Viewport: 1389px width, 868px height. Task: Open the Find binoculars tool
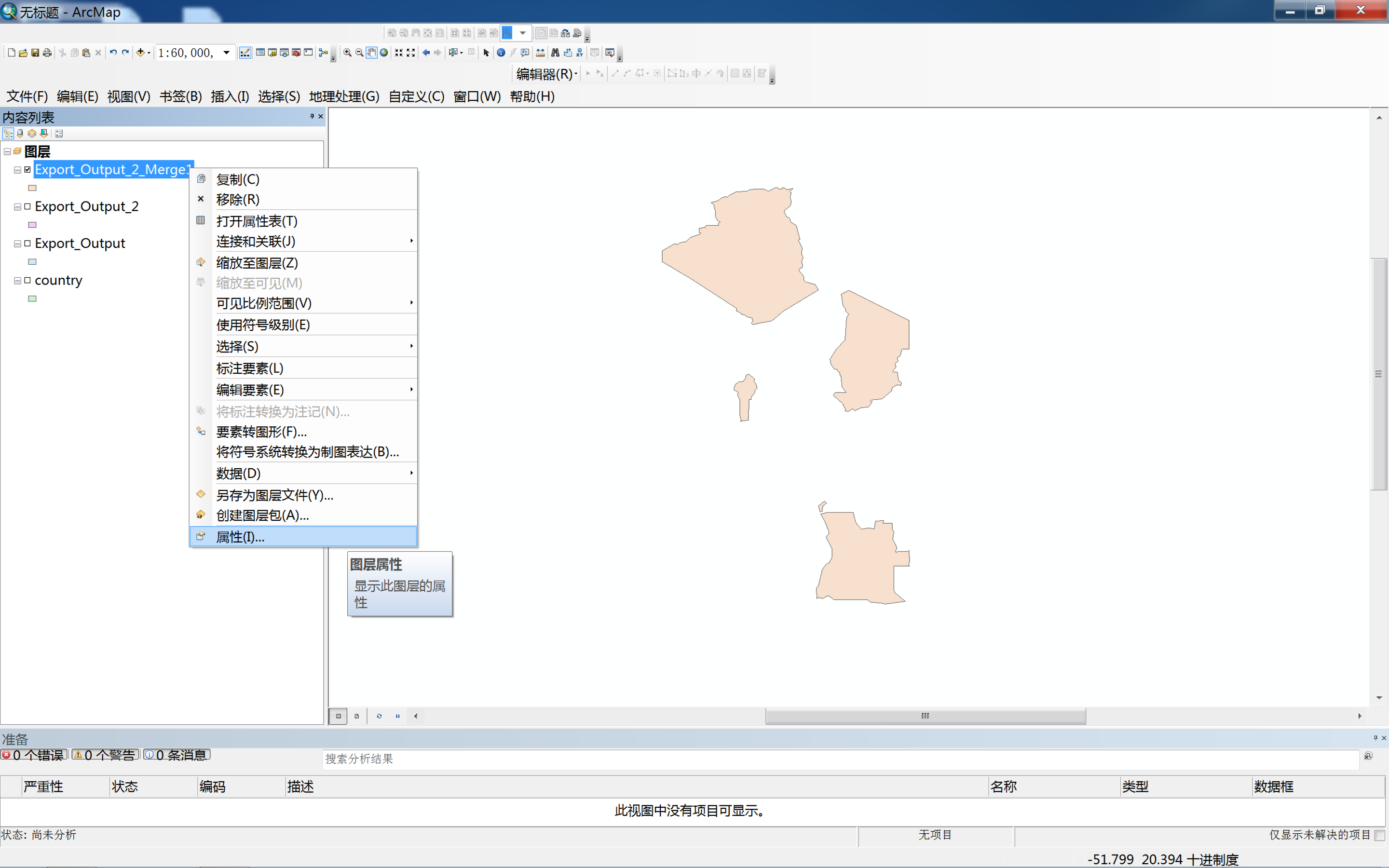555,53
